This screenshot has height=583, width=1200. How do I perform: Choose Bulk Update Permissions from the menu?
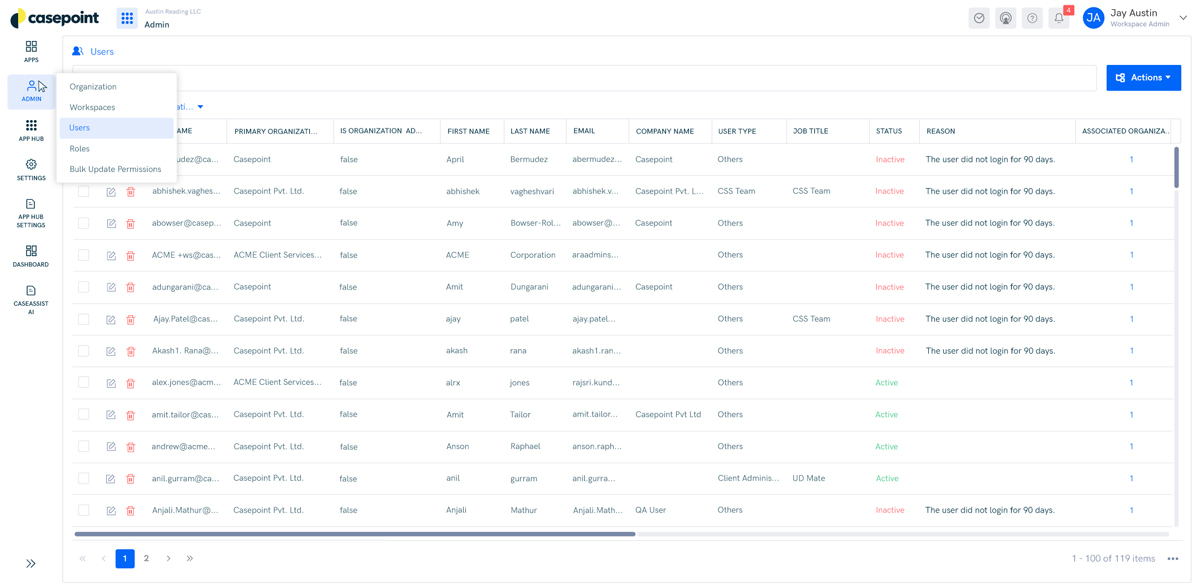tap(113, 169)
